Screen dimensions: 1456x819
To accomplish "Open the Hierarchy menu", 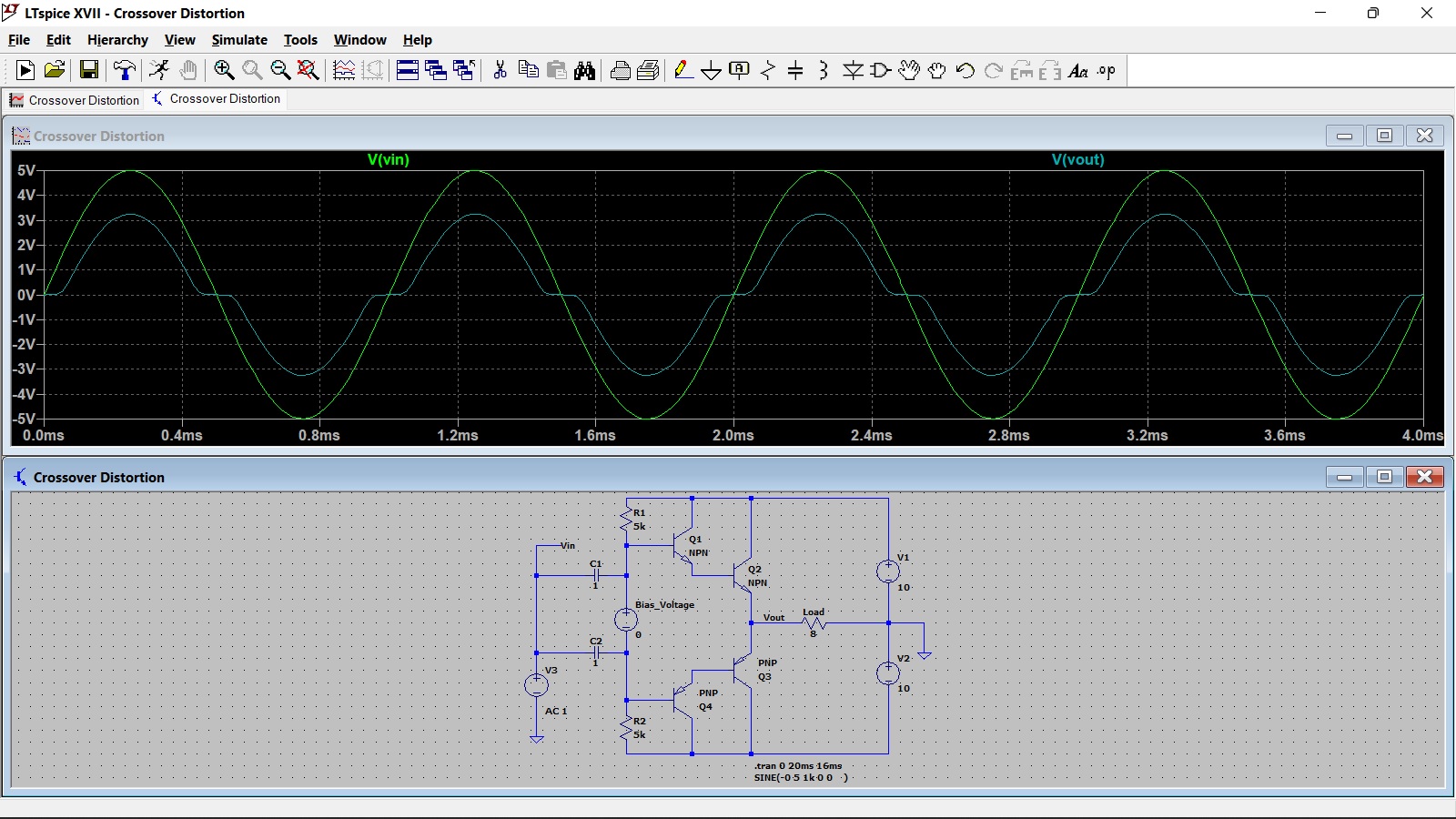I will (x=117, y=40).
